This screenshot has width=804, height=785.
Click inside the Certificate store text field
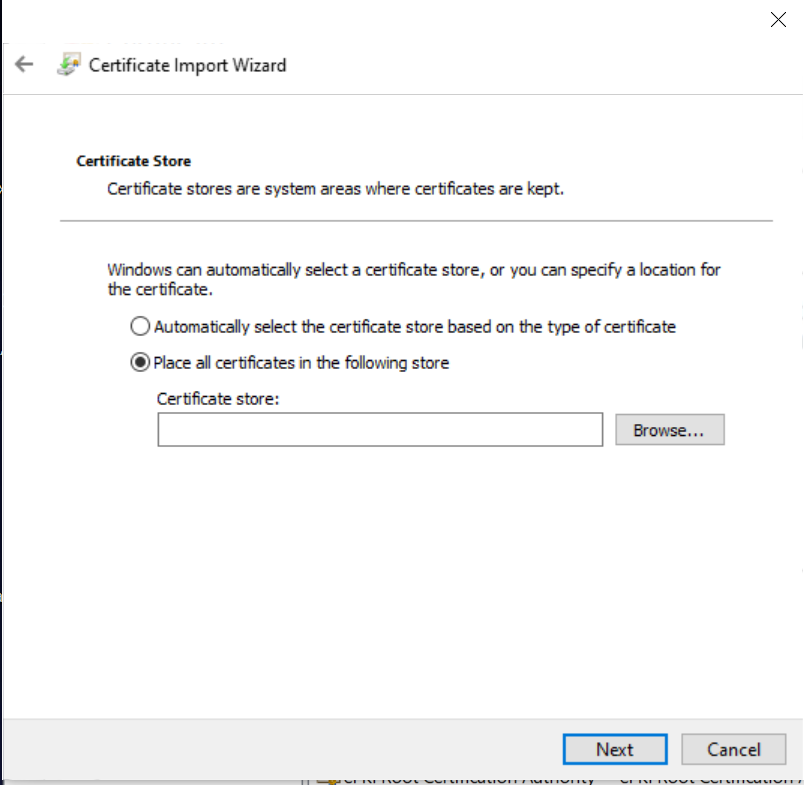pos(380,430)
